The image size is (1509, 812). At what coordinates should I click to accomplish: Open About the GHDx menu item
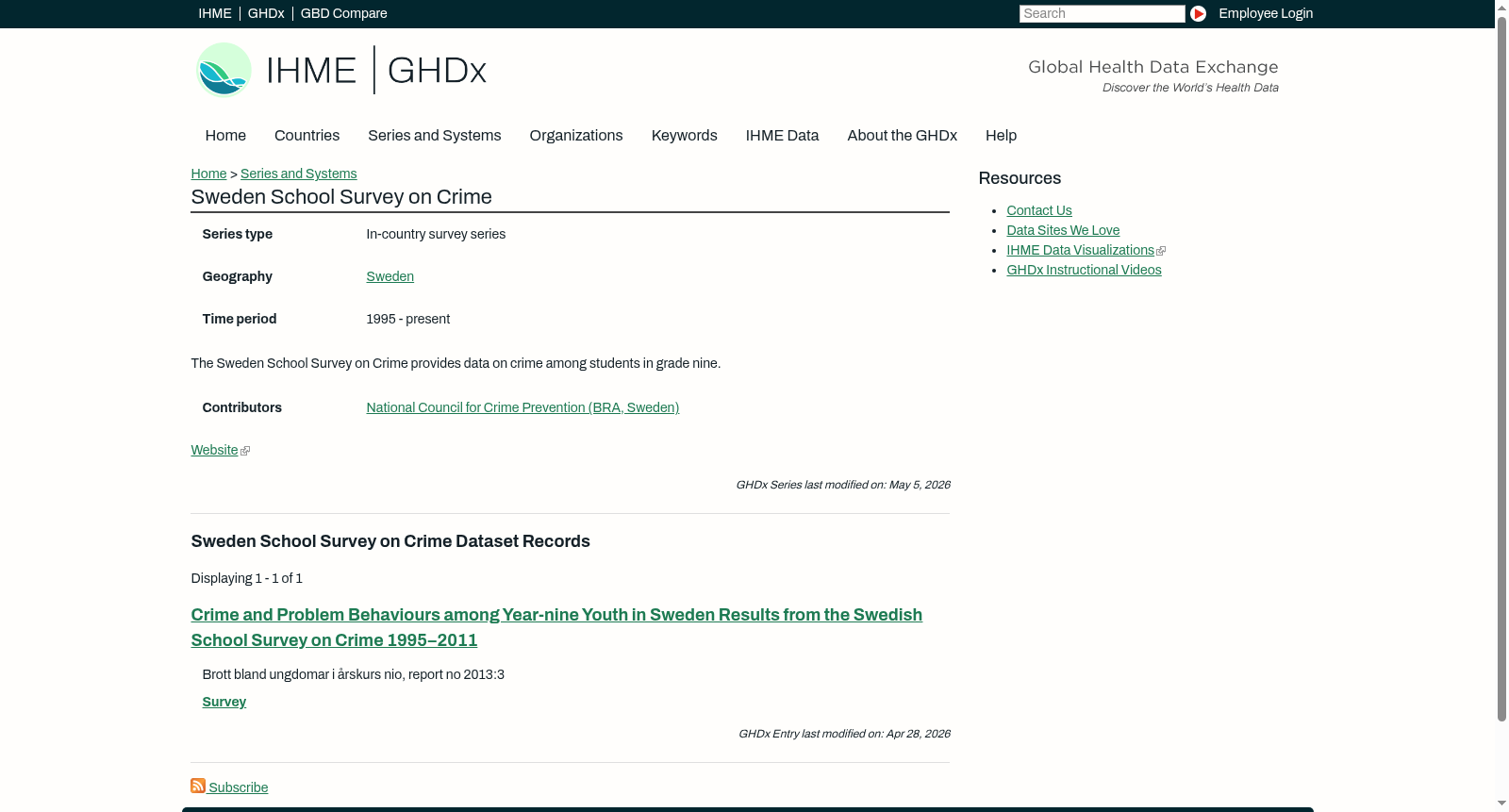point(902,136)
